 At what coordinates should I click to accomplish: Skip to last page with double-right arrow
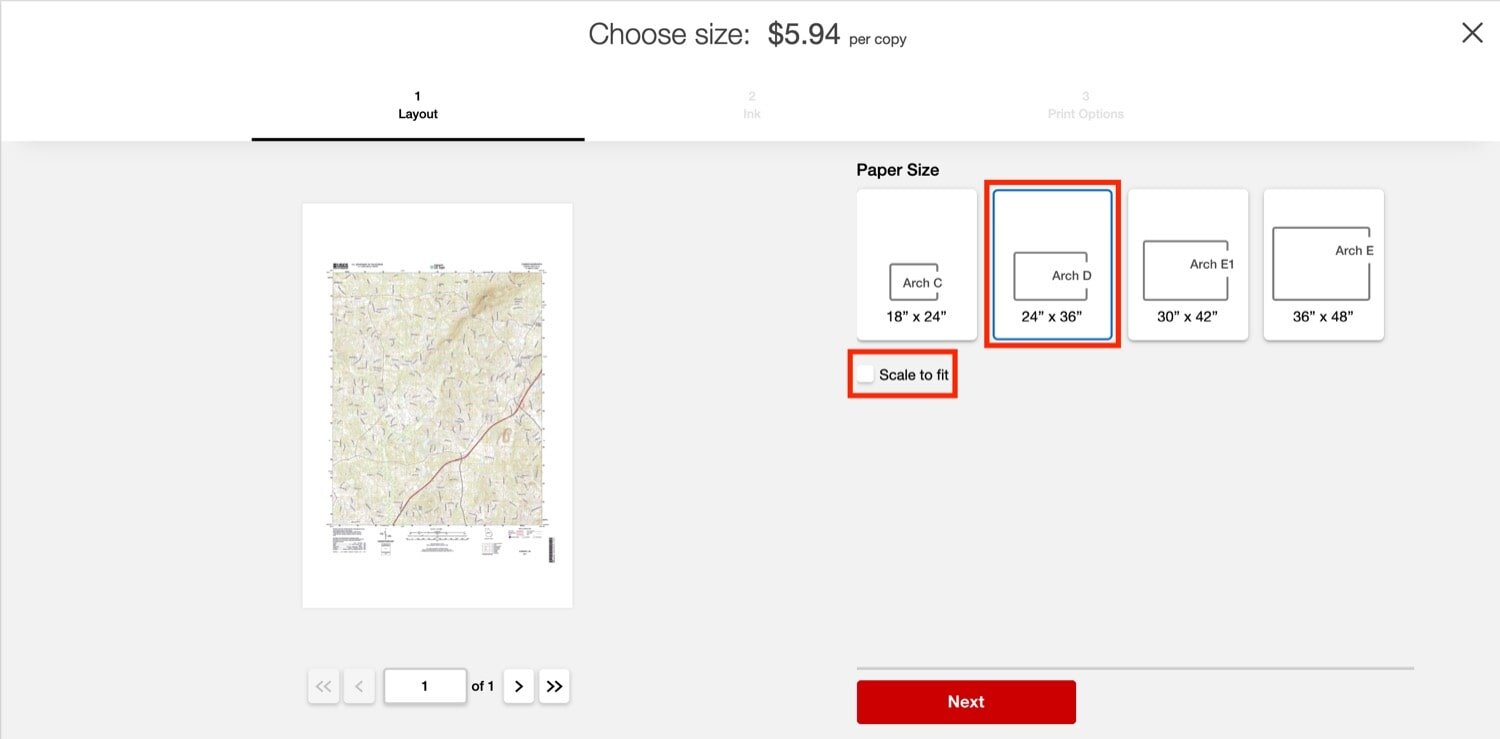554,686
